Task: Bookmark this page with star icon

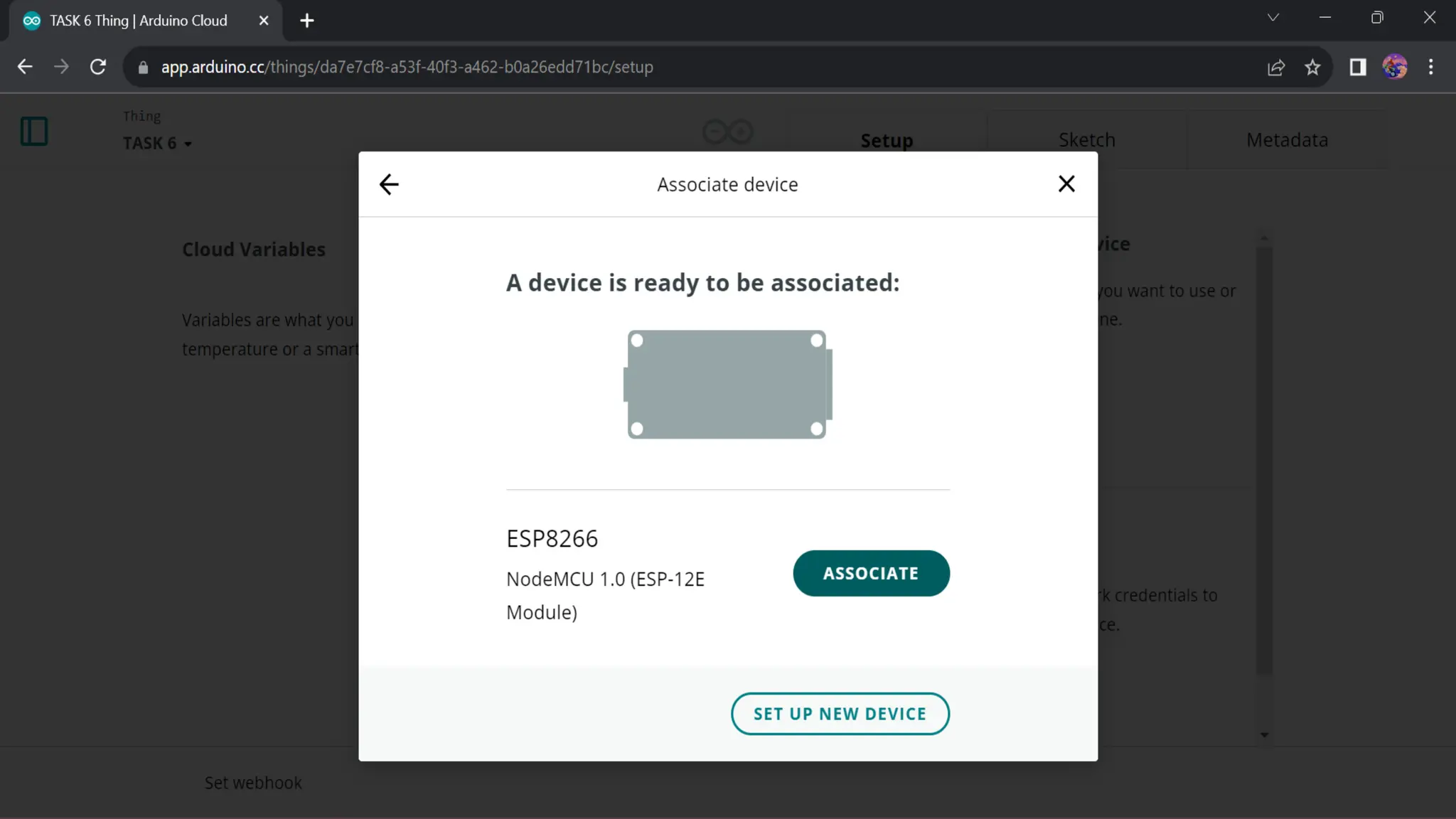Action: (1312, 67)
